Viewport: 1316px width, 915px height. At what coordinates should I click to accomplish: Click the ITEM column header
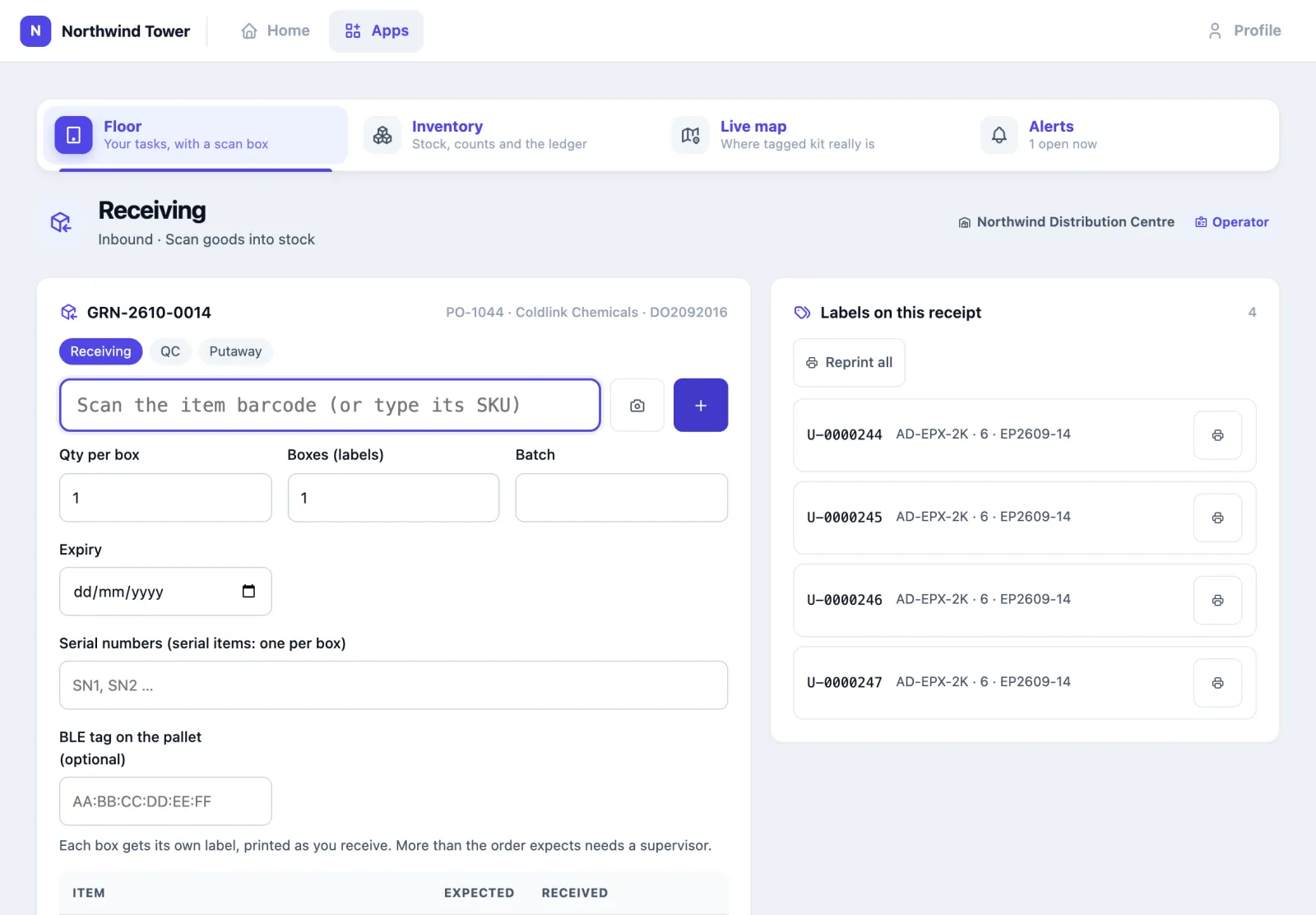89,893
